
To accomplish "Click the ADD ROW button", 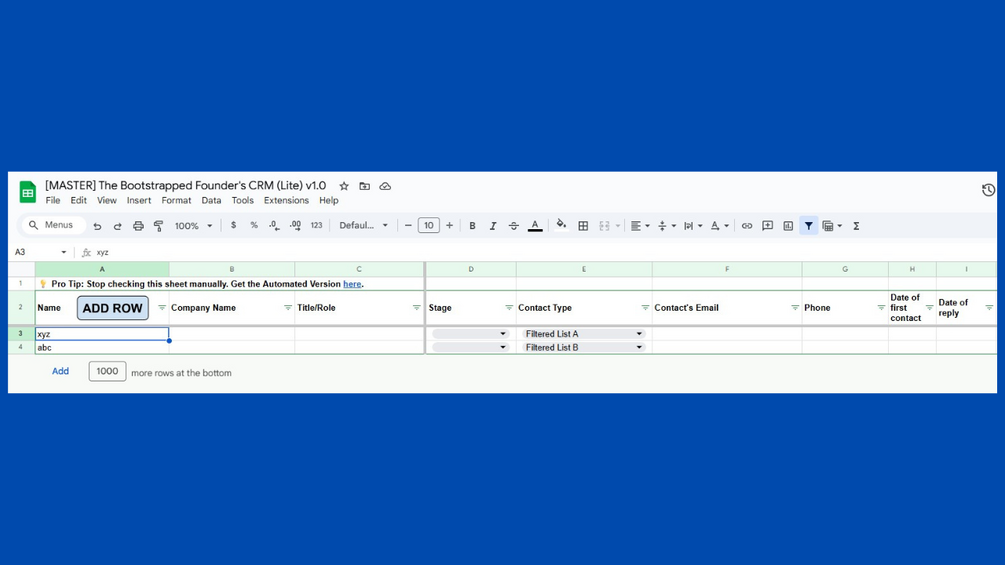I will [113, 308].
